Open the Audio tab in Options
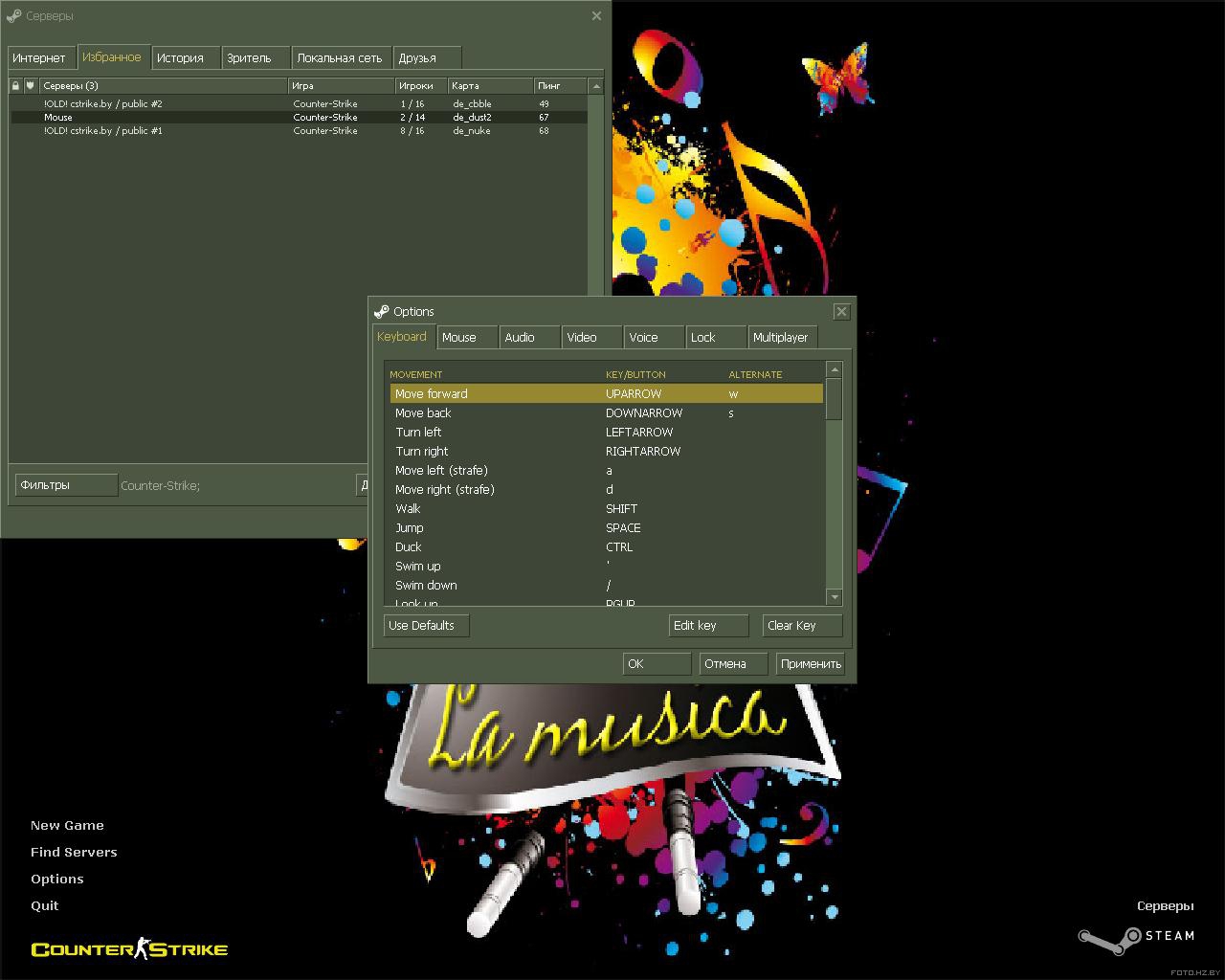The image size is (1225, 980). 530,337
